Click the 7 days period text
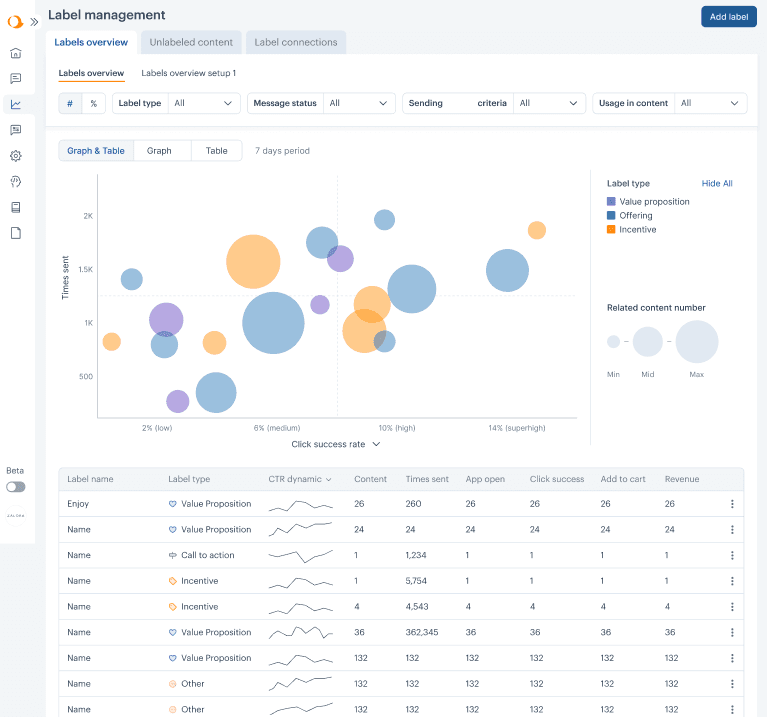767x717 pixels. 282,151
